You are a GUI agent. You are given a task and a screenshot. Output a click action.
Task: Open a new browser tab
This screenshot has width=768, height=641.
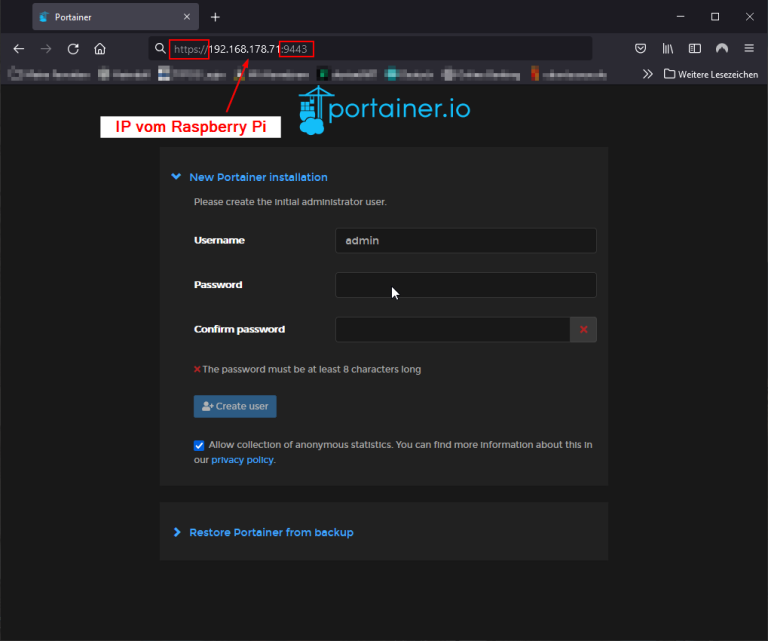215,18
